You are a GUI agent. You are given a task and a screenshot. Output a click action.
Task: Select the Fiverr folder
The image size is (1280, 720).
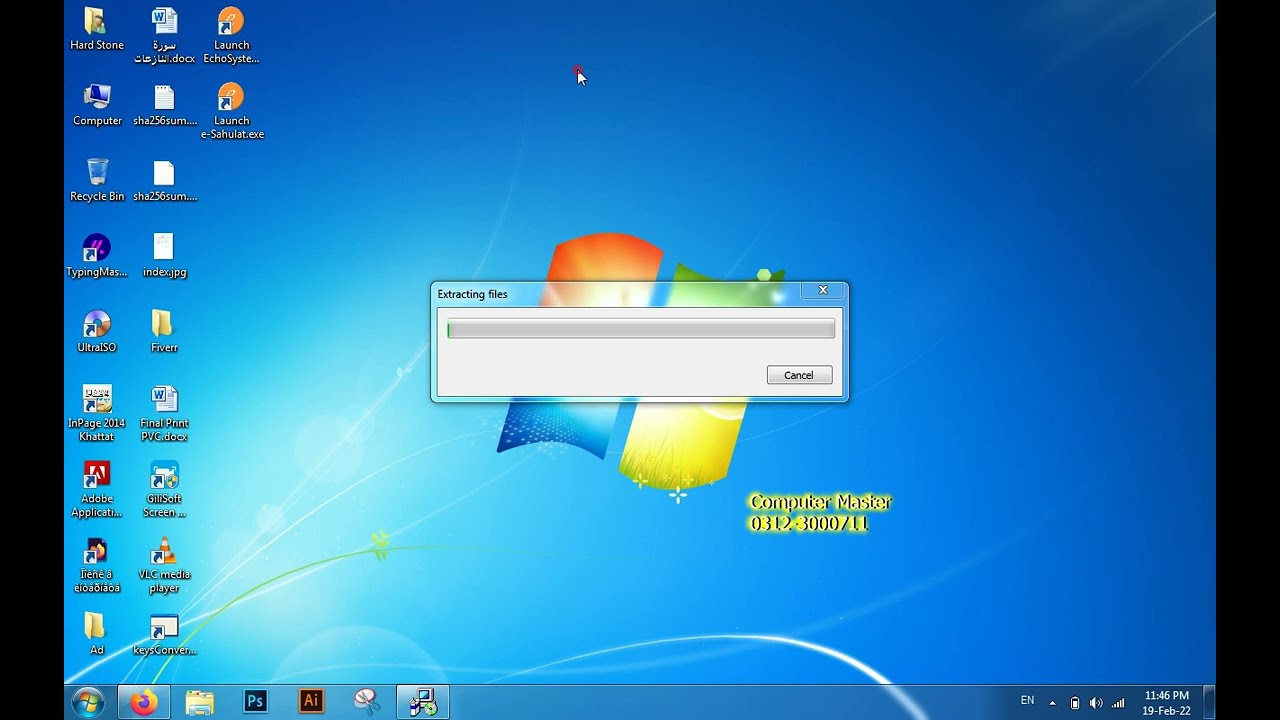click(164, 332)
